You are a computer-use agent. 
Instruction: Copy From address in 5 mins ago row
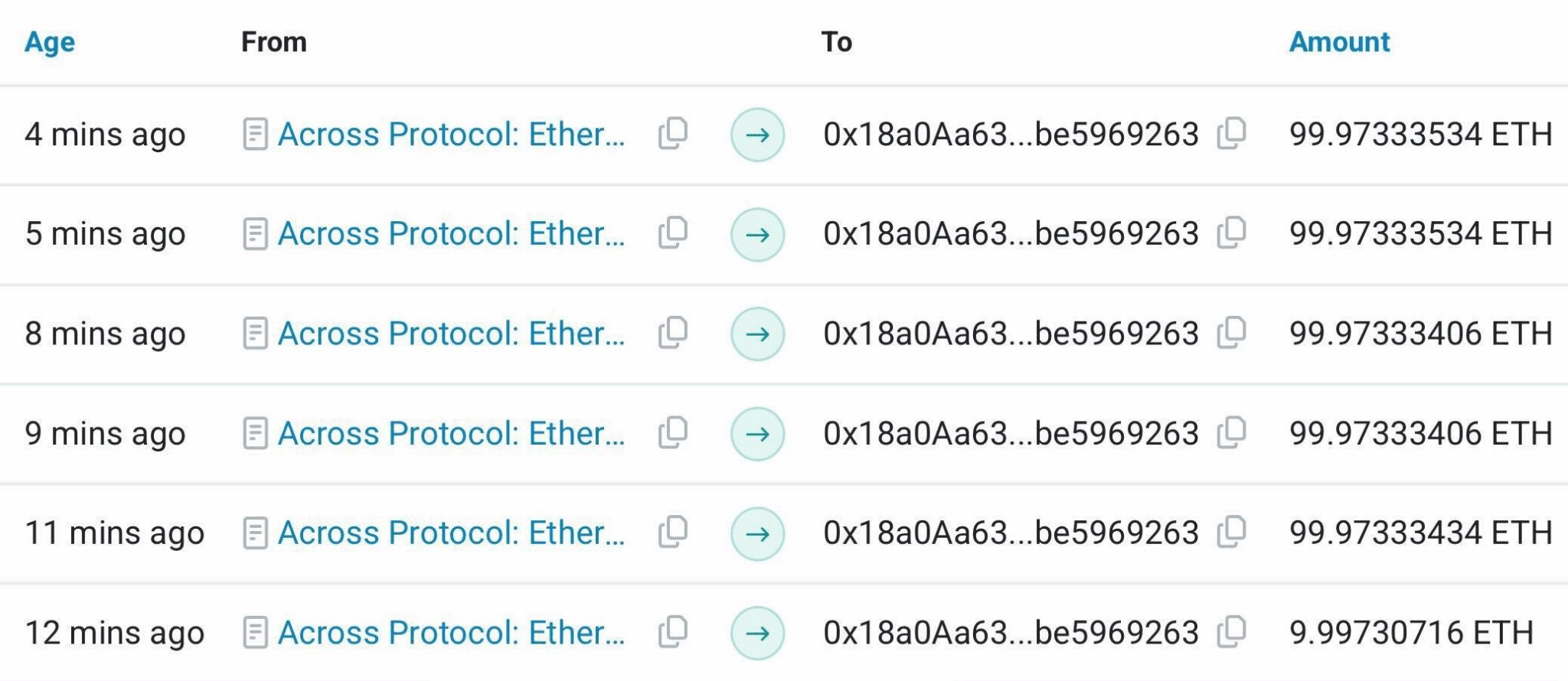tap(672, 233)
